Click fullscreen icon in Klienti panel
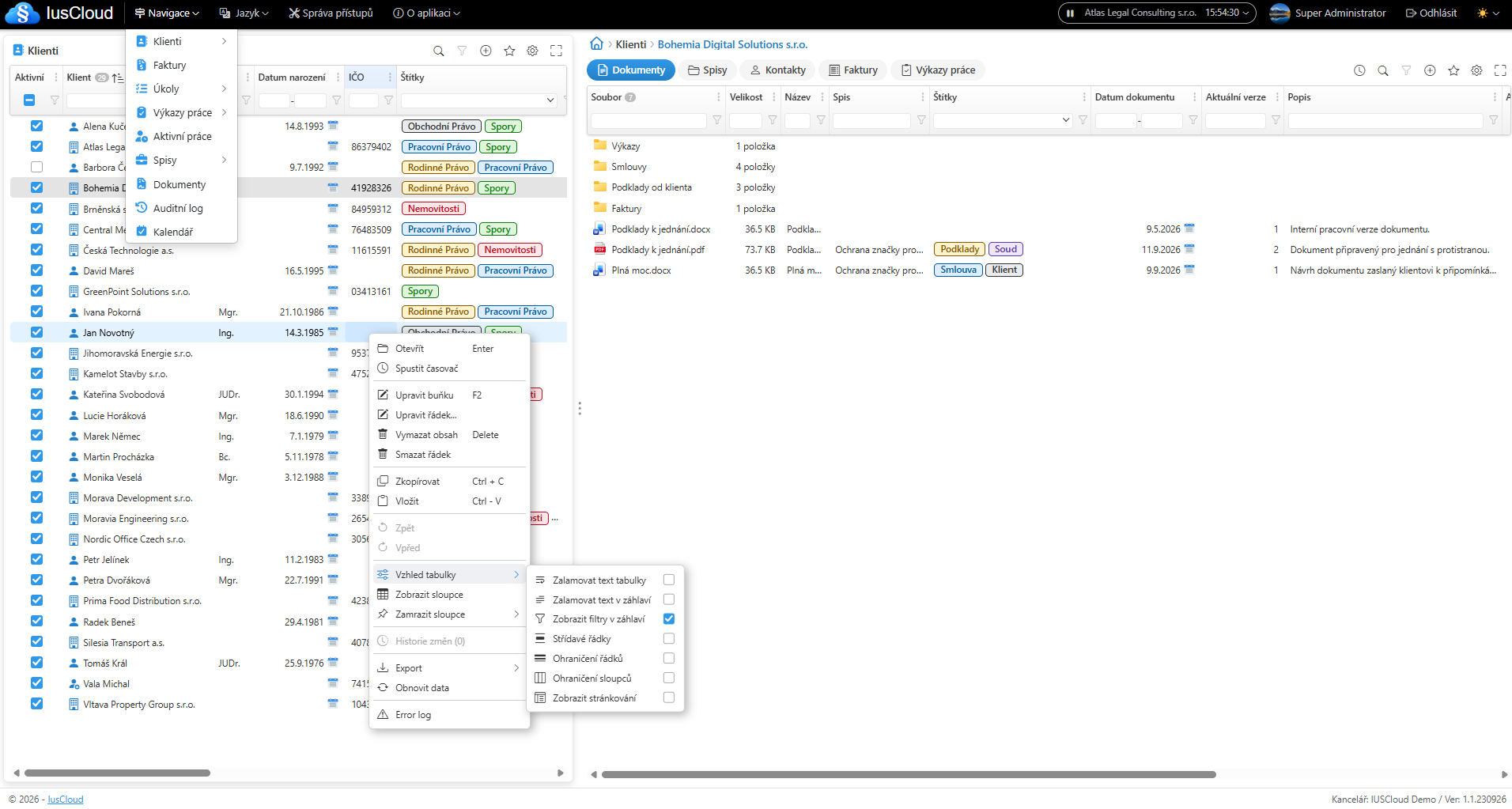Screen dimensions: 1512x809 point(556,51)
